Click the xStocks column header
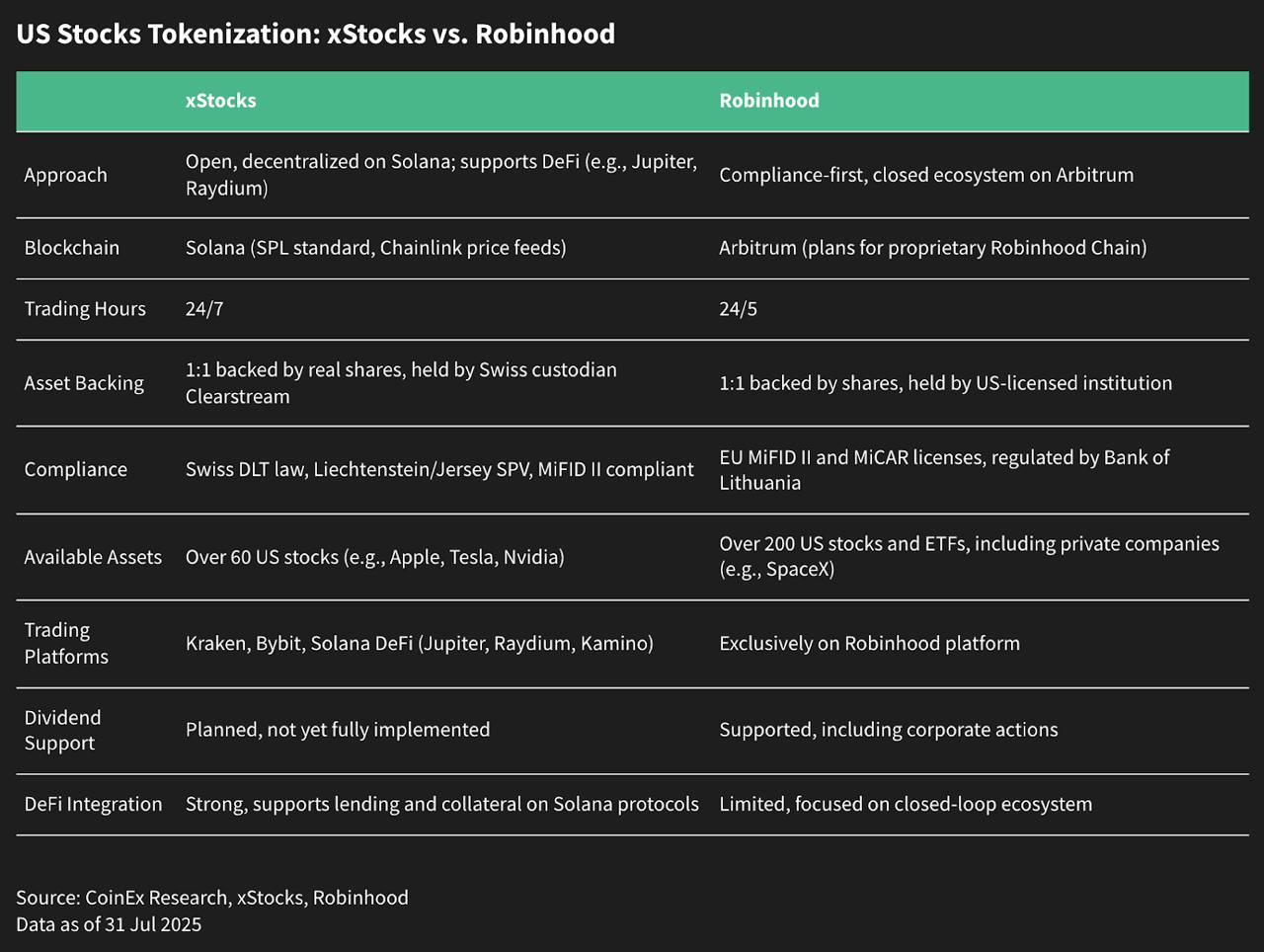The image size is (1264, 952). pos(220,101)
